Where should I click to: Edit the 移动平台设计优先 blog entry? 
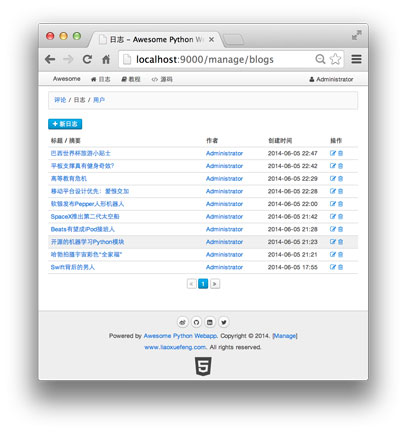pyautogui.click(x=333, y=191)
